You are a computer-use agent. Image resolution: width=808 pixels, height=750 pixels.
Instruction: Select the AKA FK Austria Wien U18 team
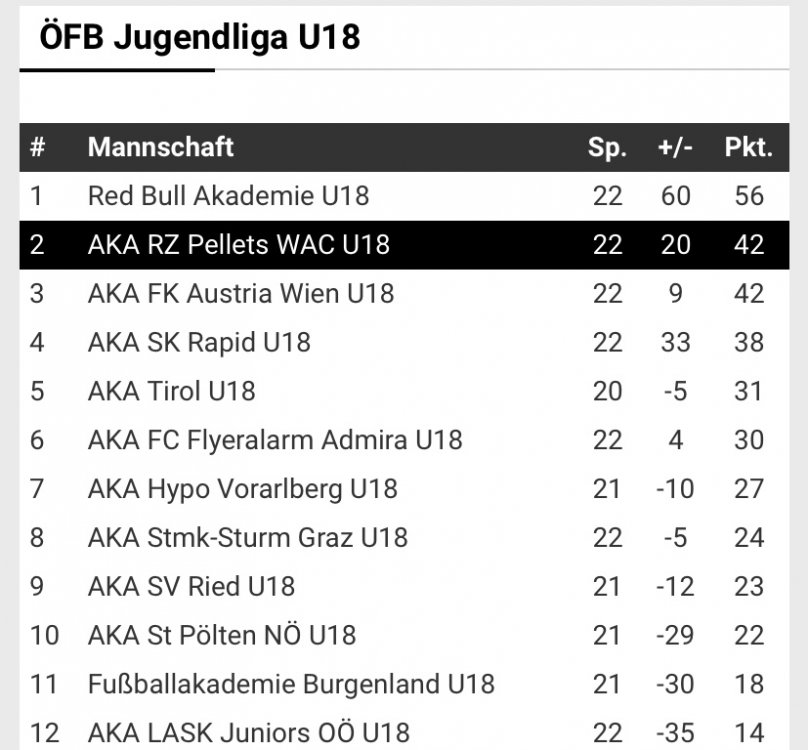[x=241, y=294]
